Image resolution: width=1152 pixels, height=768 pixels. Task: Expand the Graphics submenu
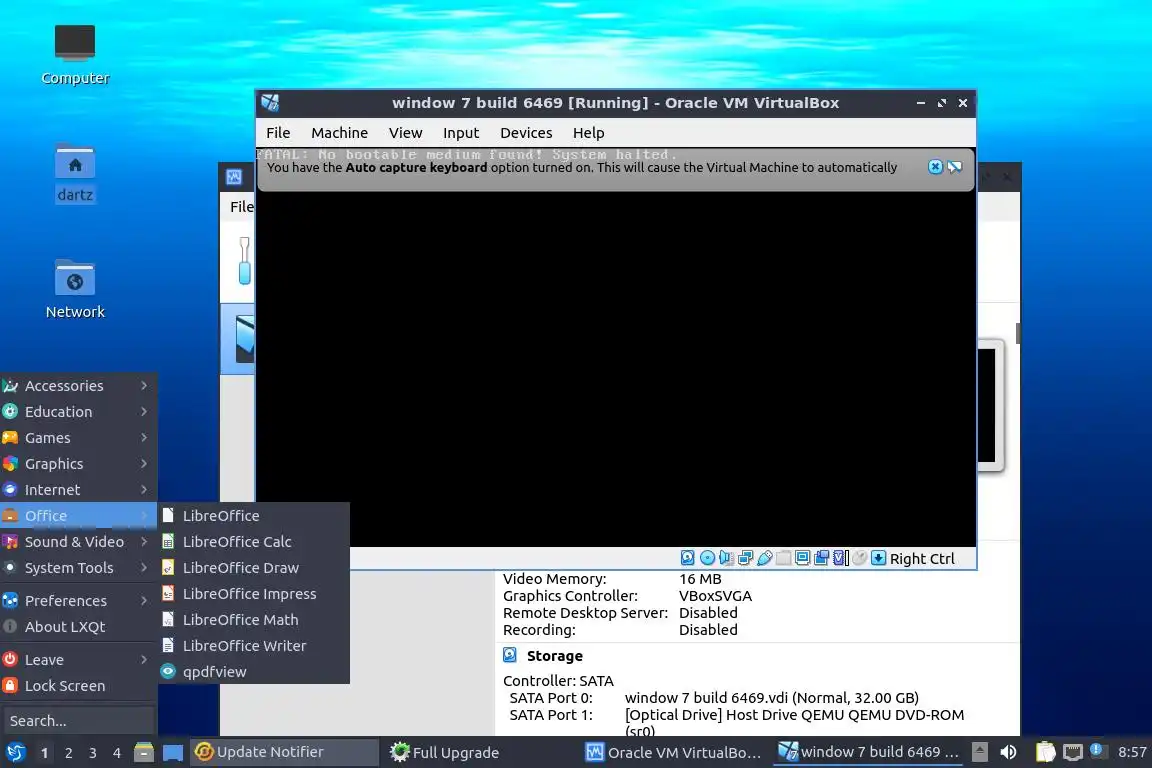click(x=79, y=464)
